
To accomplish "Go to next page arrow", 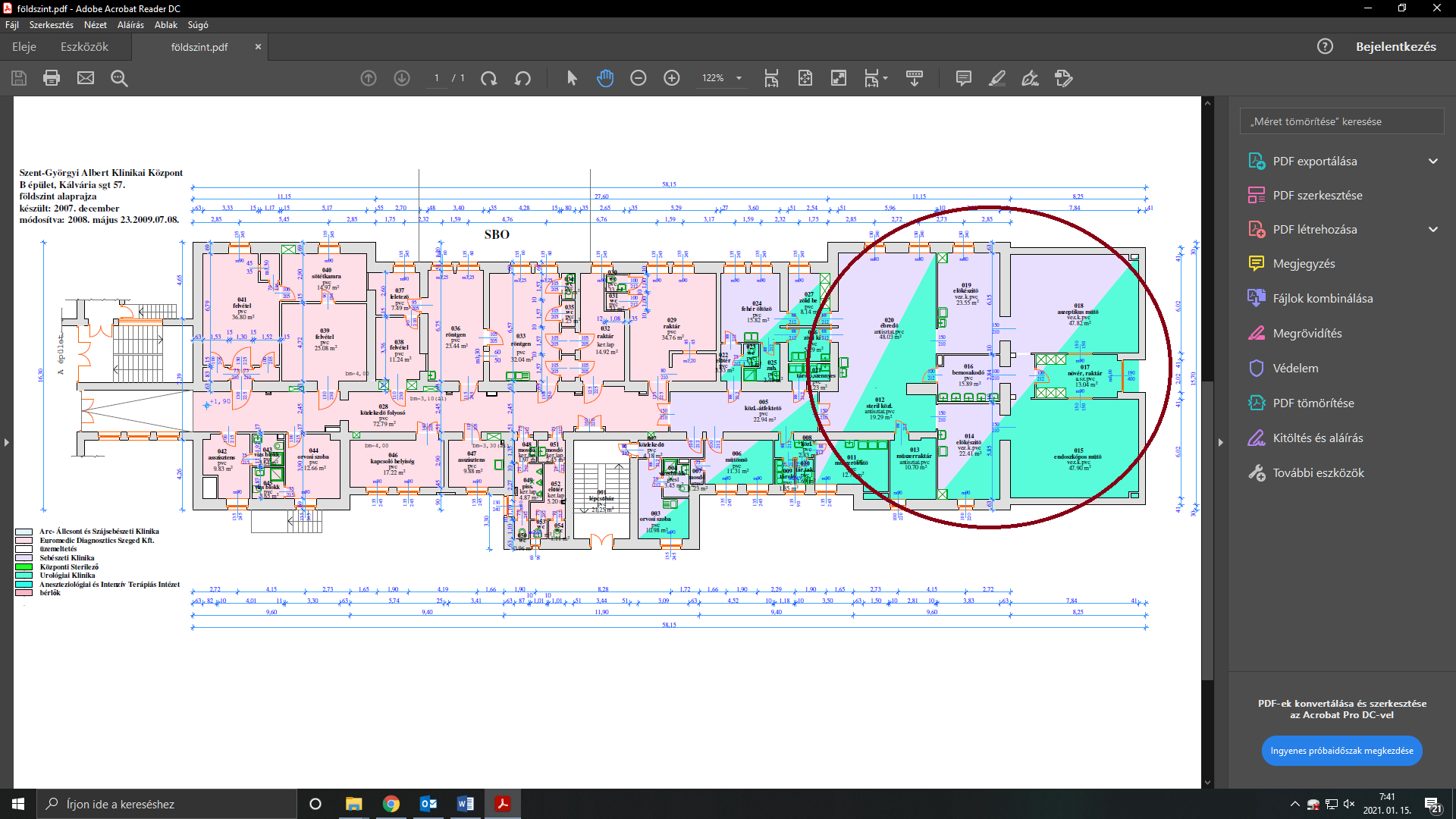I will pyautogui.click(x=402, y=78).
